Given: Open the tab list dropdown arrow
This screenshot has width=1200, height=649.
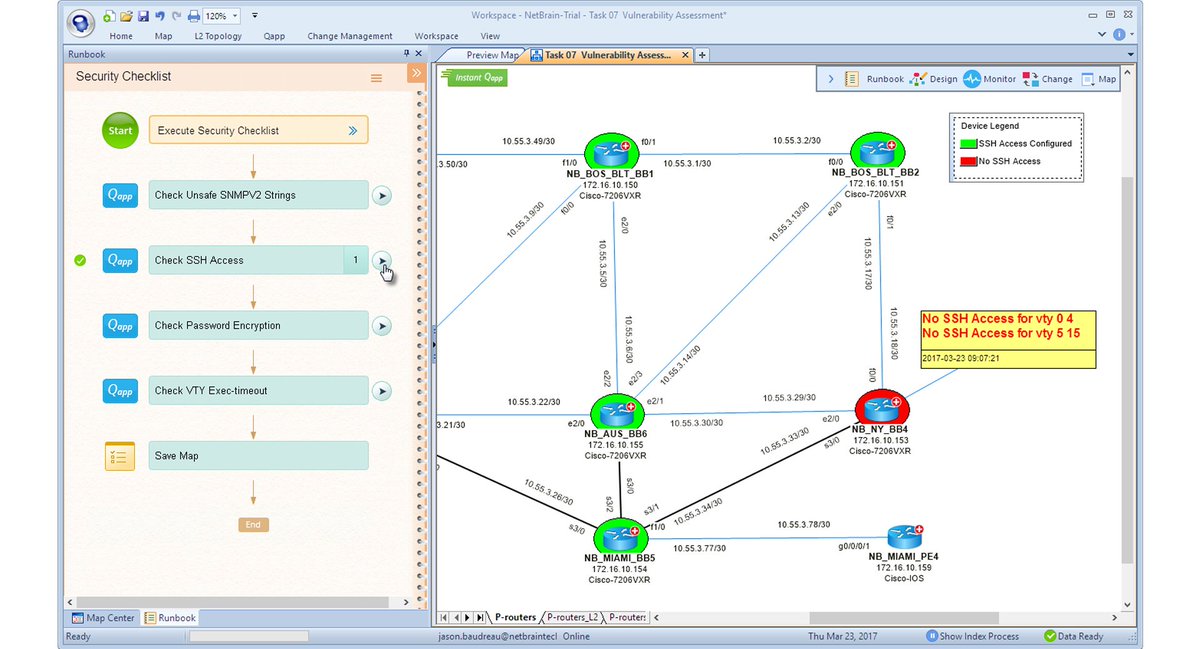Looking at the screenshot, I should click(1131, 55).
